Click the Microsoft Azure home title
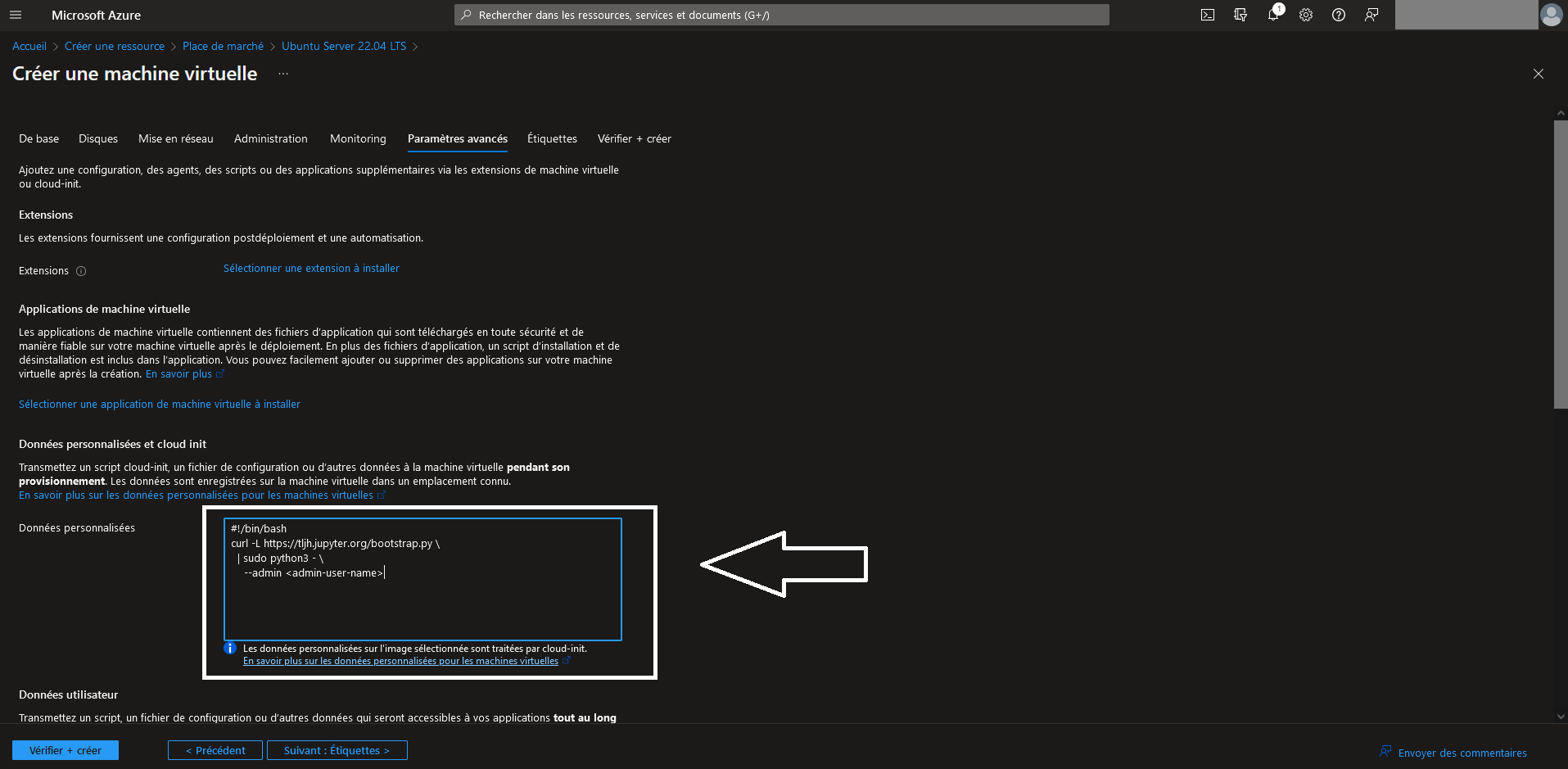 tap(96, 15)
